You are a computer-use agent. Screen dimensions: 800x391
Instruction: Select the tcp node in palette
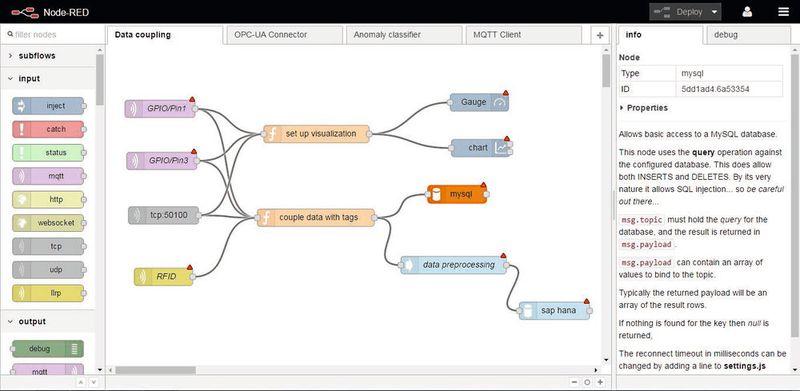48,246
